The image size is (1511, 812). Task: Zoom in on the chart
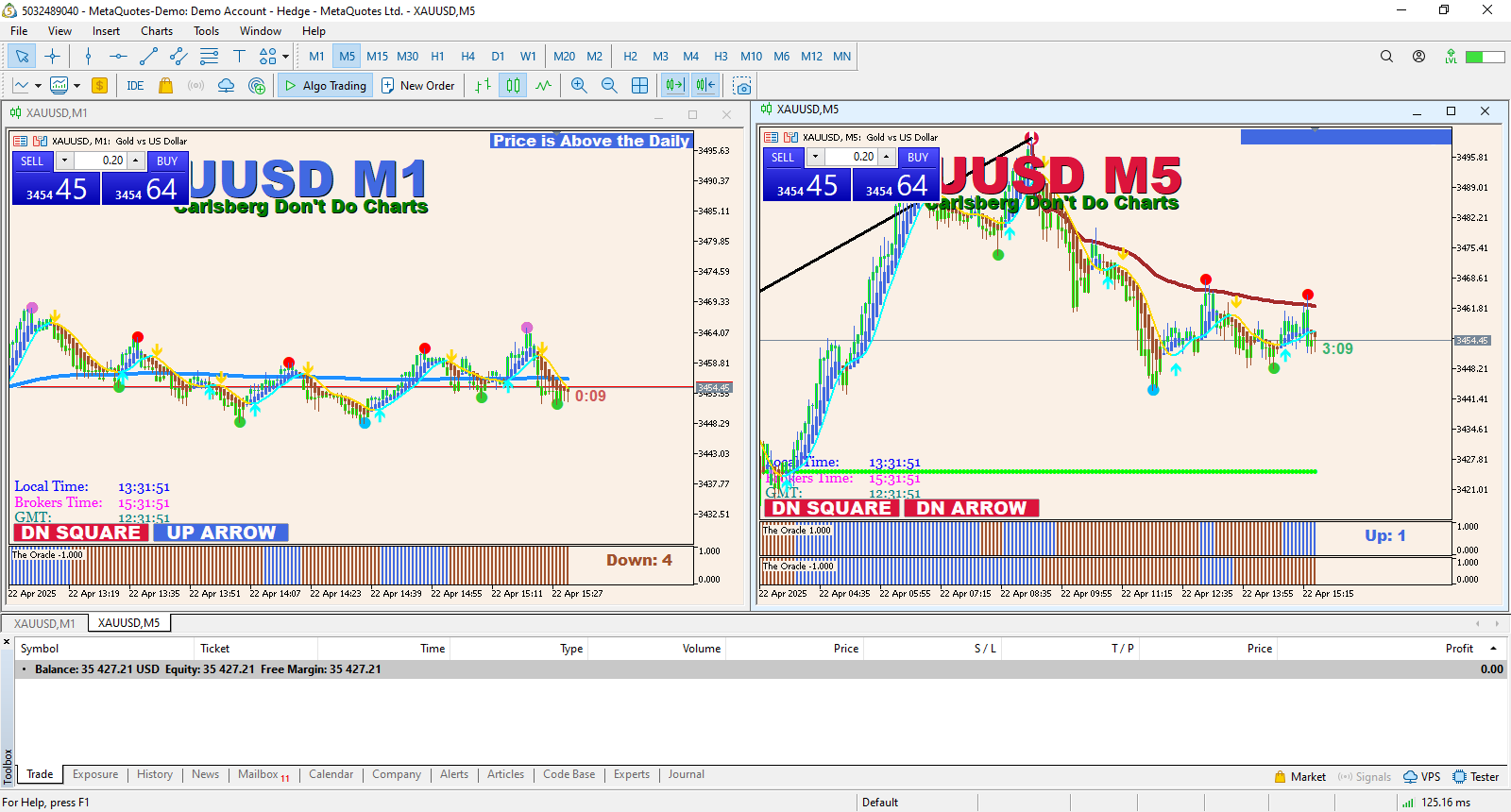click(579, 86)
